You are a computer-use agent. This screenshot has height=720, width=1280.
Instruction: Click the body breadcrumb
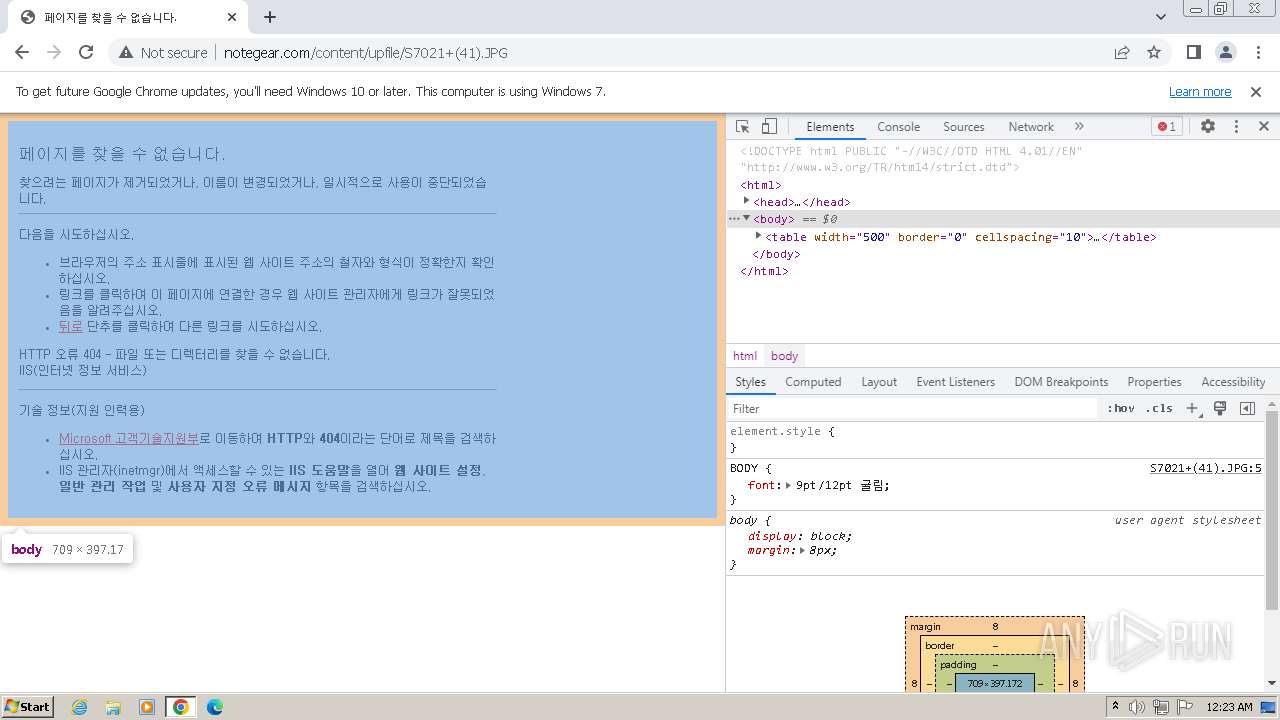(785, 356)
